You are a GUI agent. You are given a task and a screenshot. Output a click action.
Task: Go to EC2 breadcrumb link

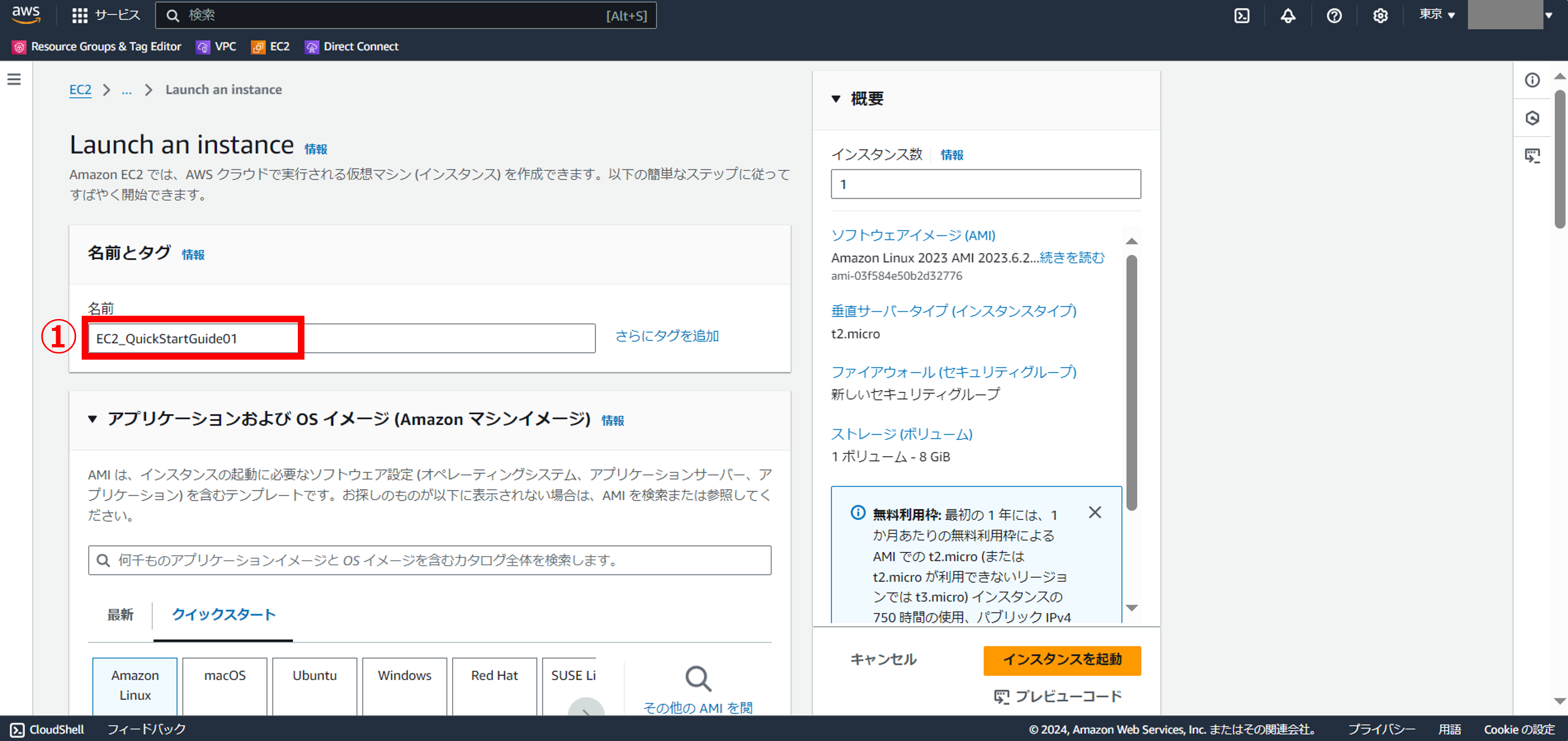coord(80,90)
